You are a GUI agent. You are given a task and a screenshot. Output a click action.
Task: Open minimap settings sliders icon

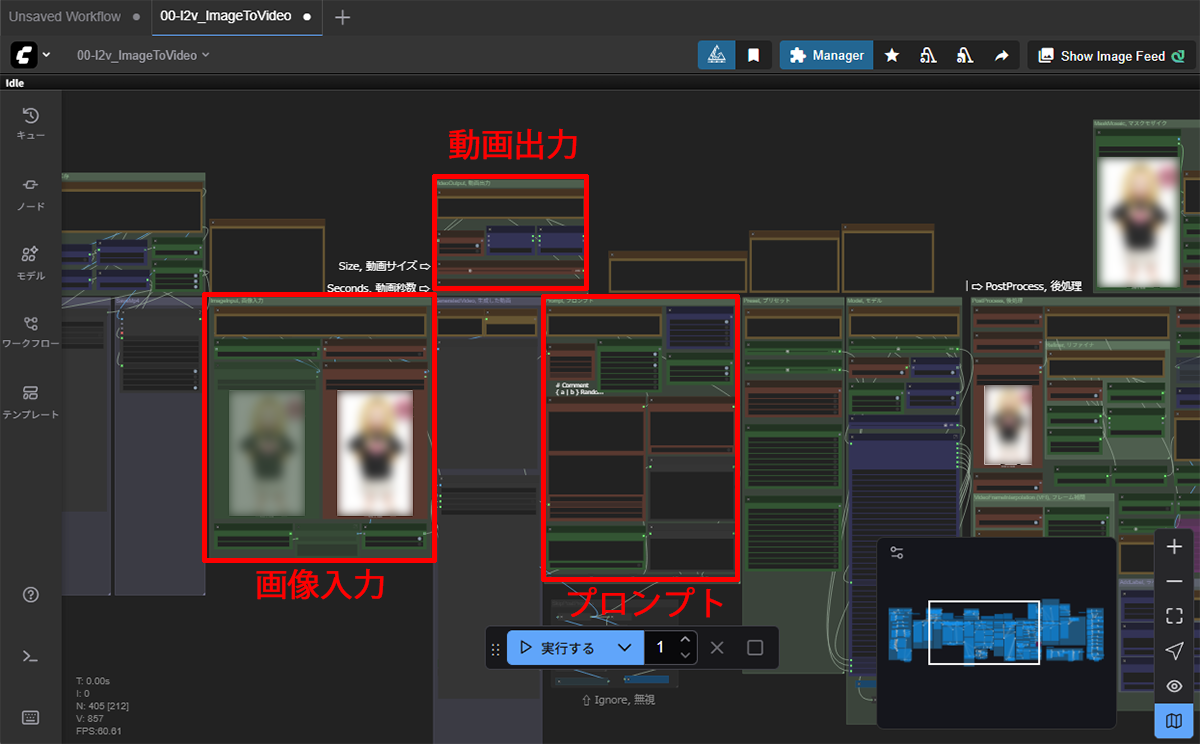[x=897, y=553]
